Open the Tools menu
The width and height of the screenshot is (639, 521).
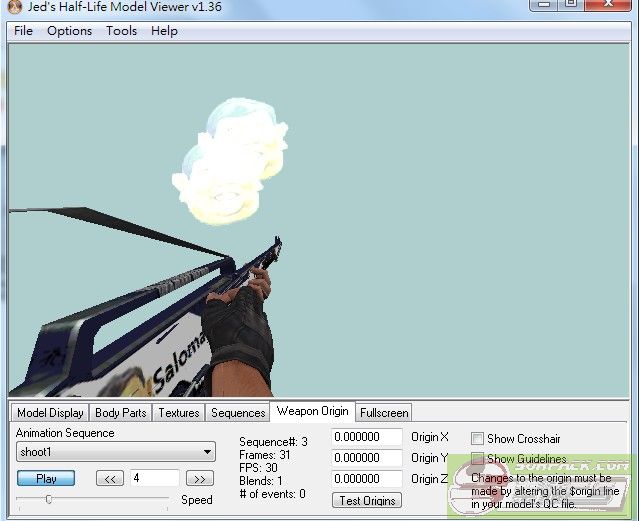(x=121, y=30)
